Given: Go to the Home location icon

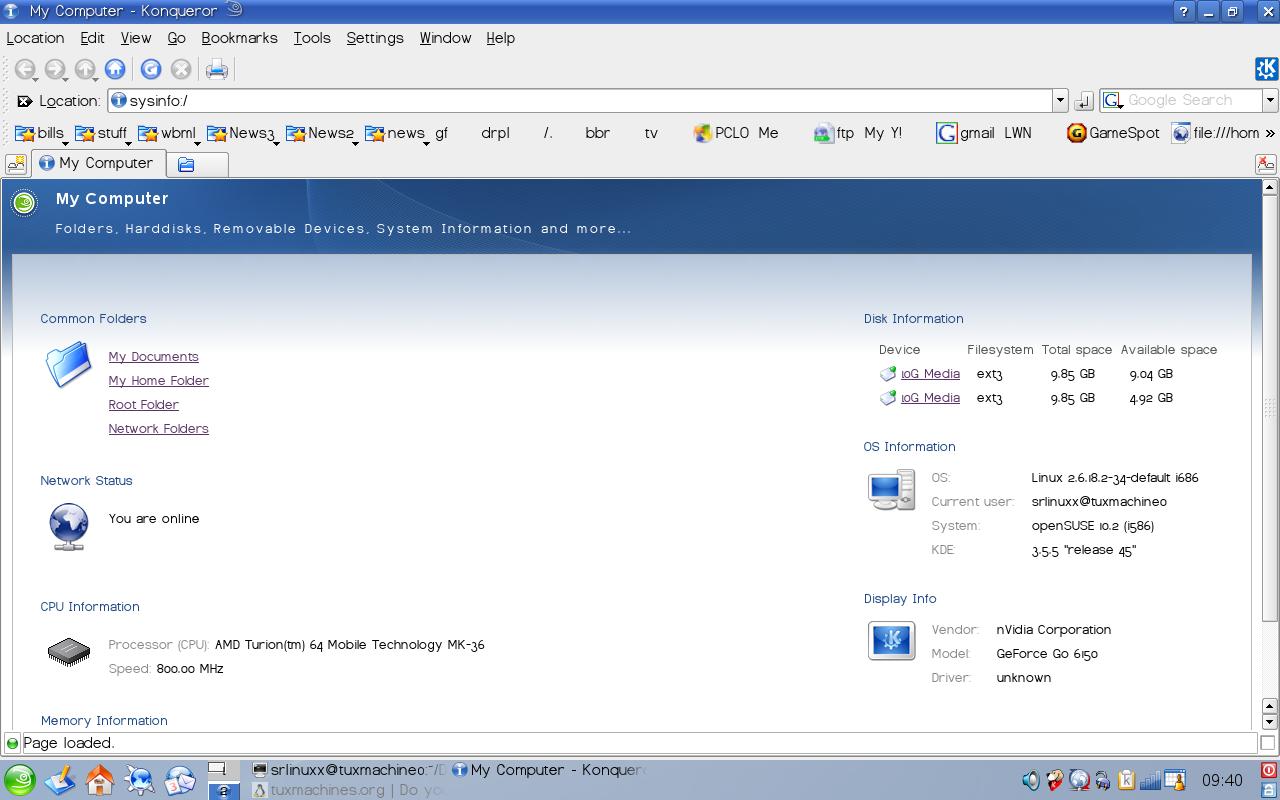Looking at the screenshot, I should [115, 69].
